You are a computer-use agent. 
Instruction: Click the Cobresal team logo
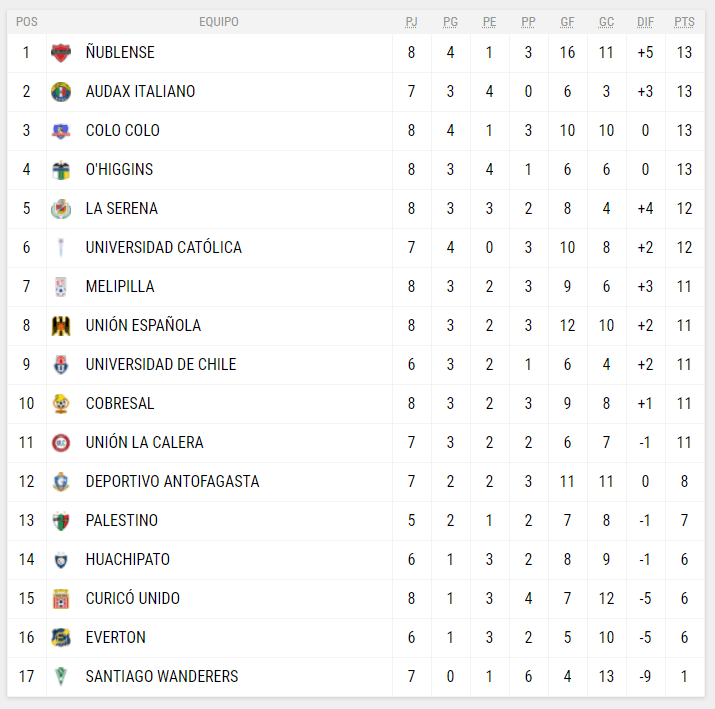click(61, 404)
